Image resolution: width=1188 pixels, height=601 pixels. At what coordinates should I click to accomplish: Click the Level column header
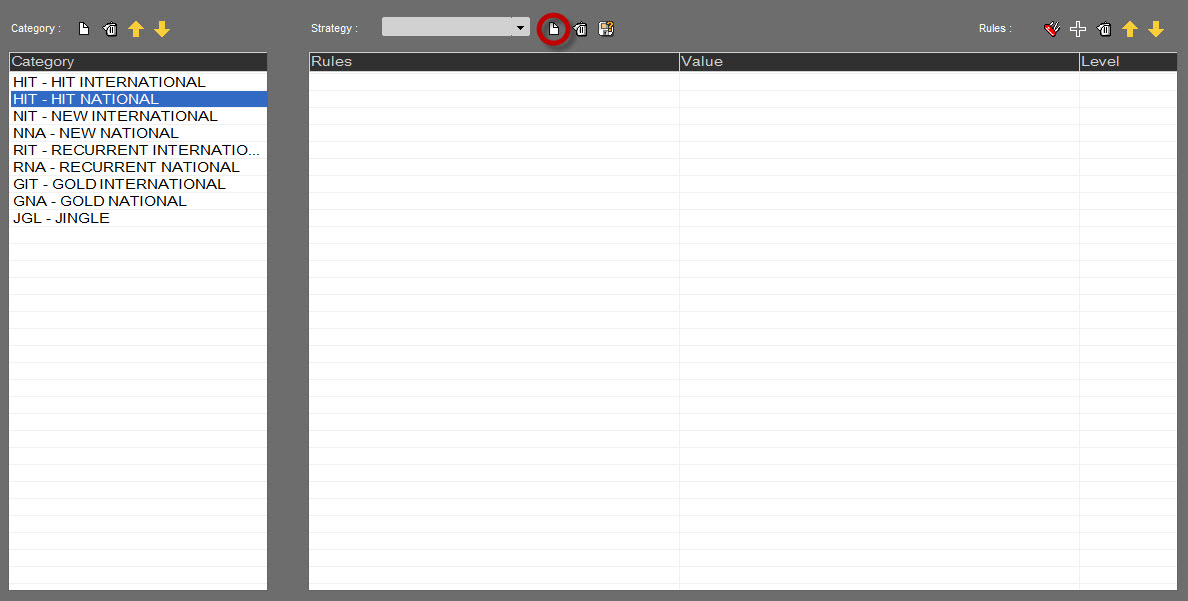(x=1127, y=62)
